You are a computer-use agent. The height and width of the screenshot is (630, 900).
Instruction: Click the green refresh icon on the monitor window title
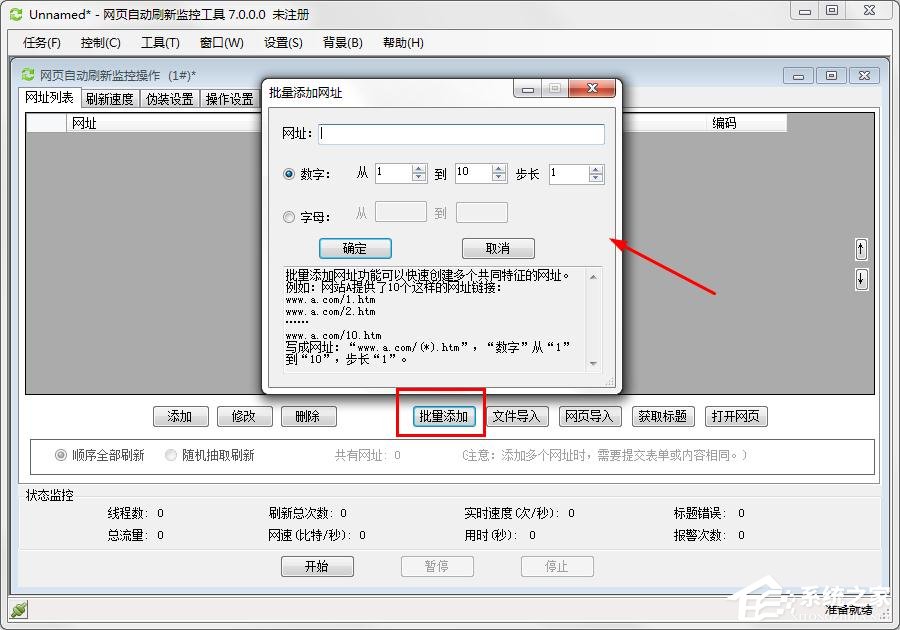point(27,74)
